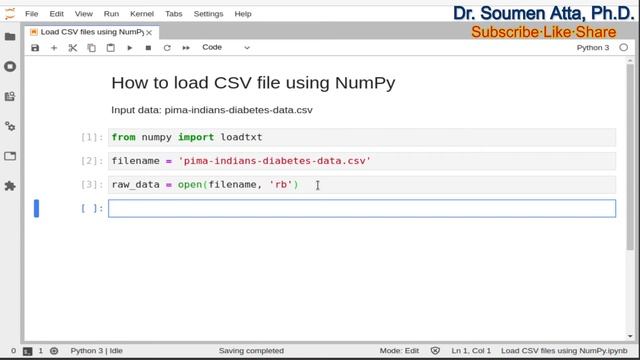Viewport: 640px width, 360px height.
Task: Click Python 3 | Idle in status bar
Action: point(96,351)
